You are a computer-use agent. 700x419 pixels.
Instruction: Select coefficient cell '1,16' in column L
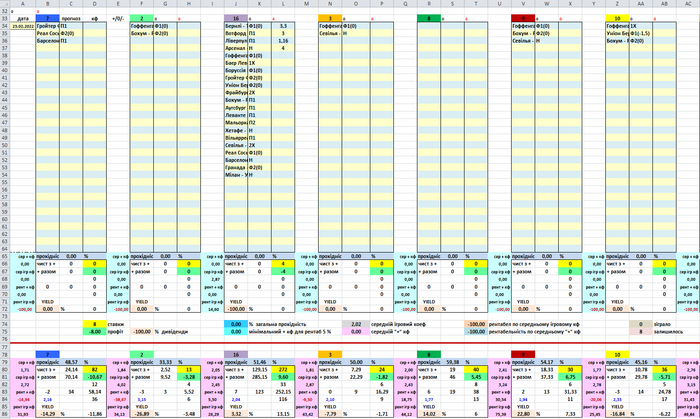(x=283, y=41)
